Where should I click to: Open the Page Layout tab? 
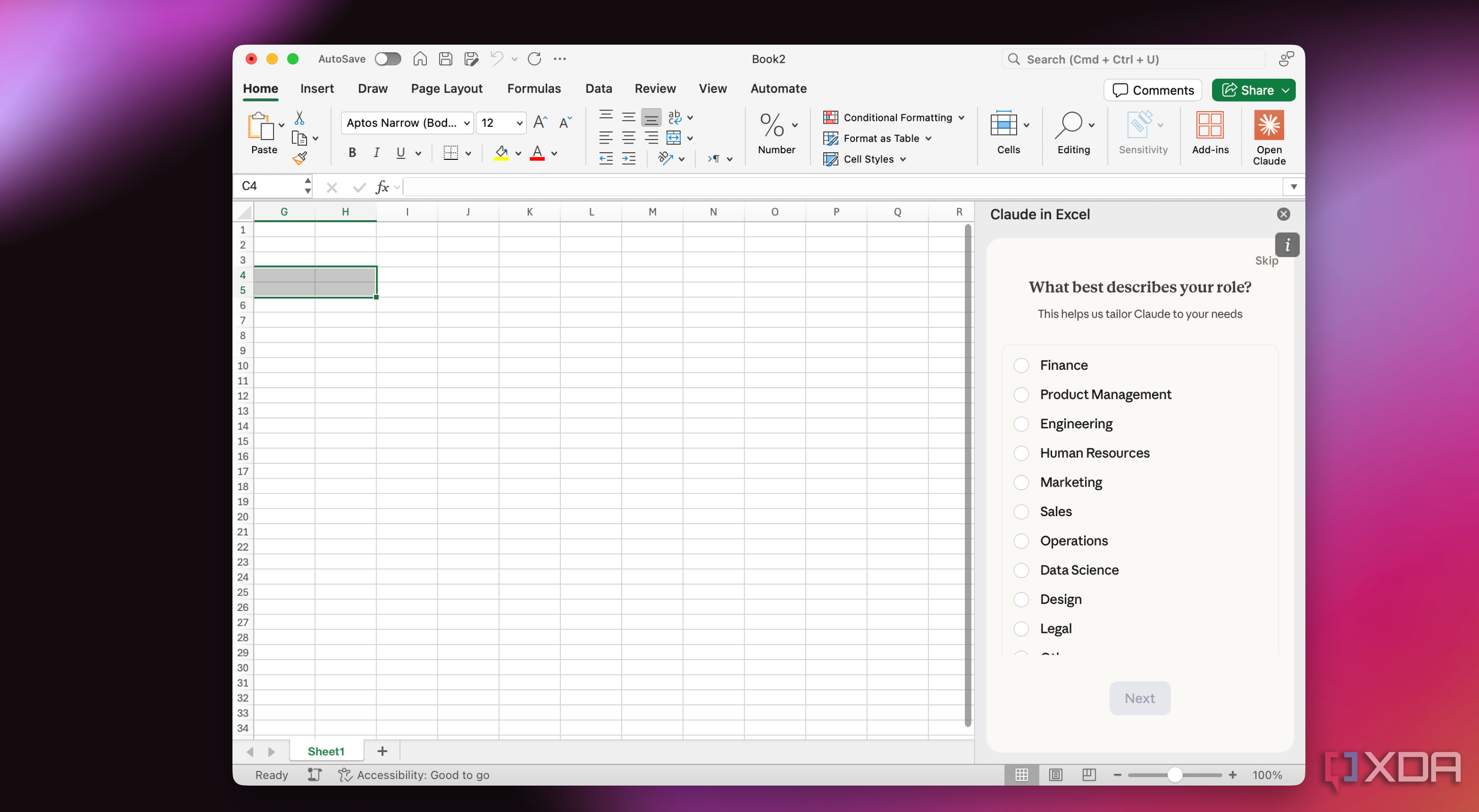pyautogui.click(x=447, y=88)
